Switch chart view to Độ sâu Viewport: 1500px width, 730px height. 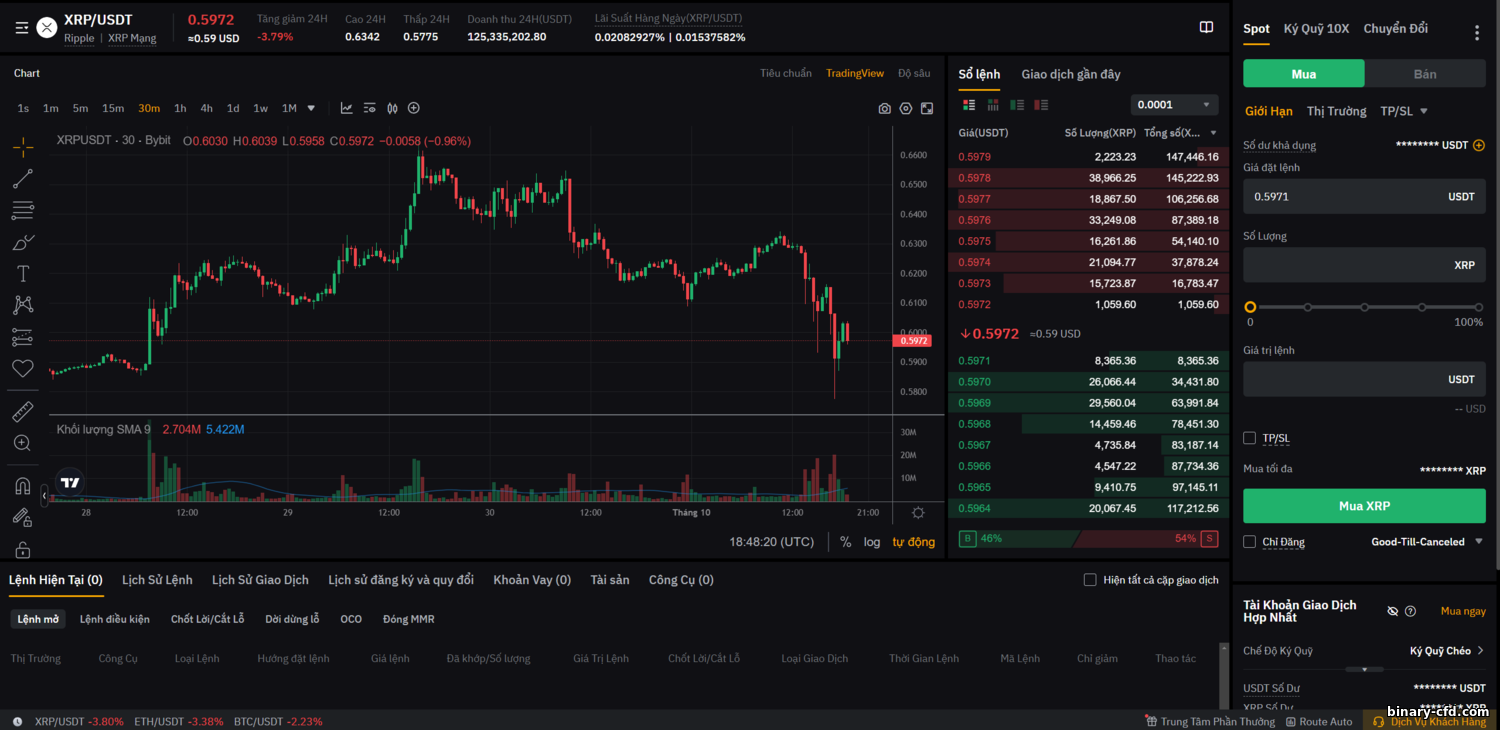tap(914, 73)
